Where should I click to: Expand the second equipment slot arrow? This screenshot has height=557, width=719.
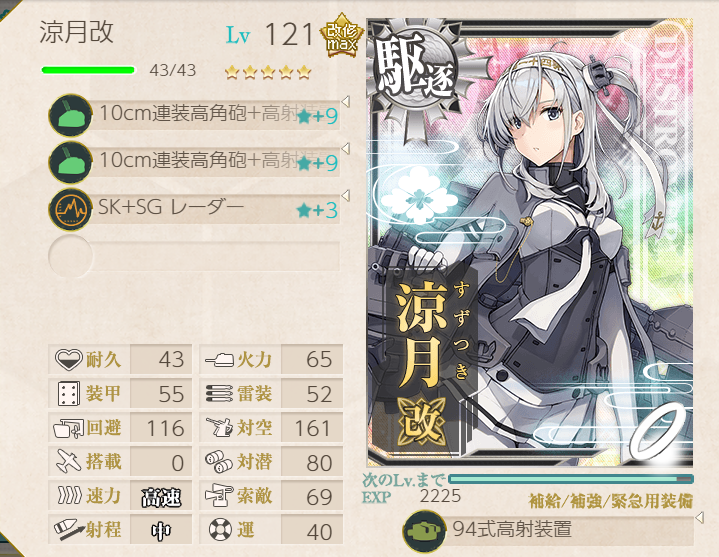(x=346, y=149)
